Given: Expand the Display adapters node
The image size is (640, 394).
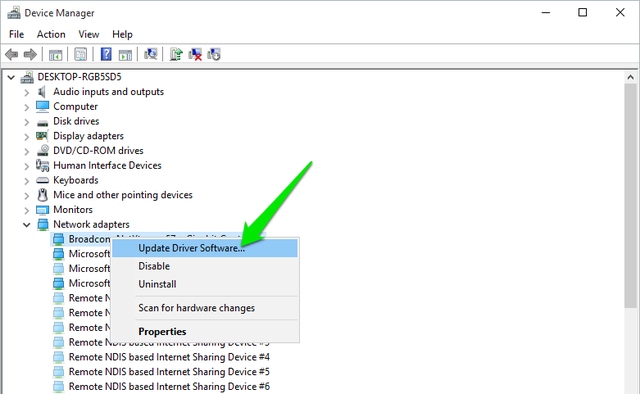Looking at the screenshot, I should pos(27,136).
